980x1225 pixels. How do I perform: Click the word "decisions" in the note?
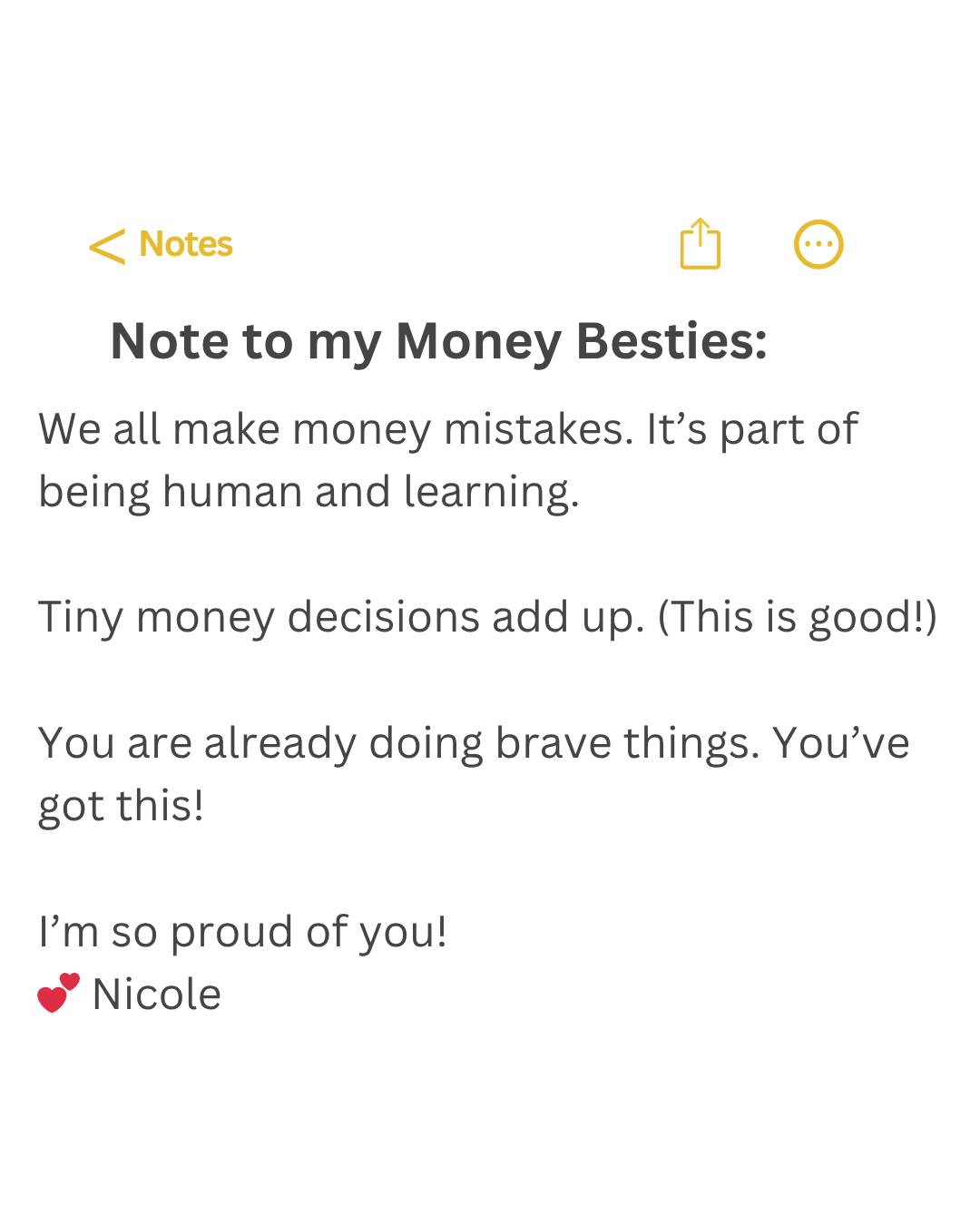[383, 617]
